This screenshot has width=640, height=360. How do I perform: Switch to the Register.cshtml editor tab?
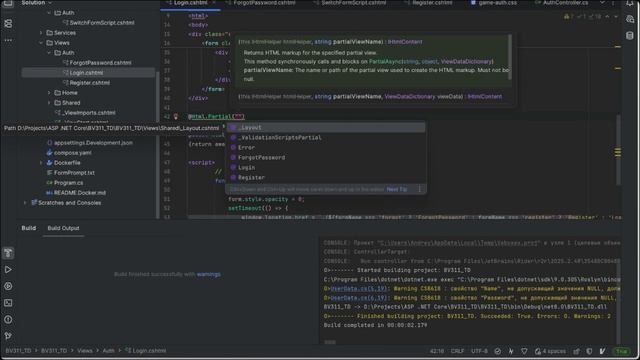pos(429,3)
